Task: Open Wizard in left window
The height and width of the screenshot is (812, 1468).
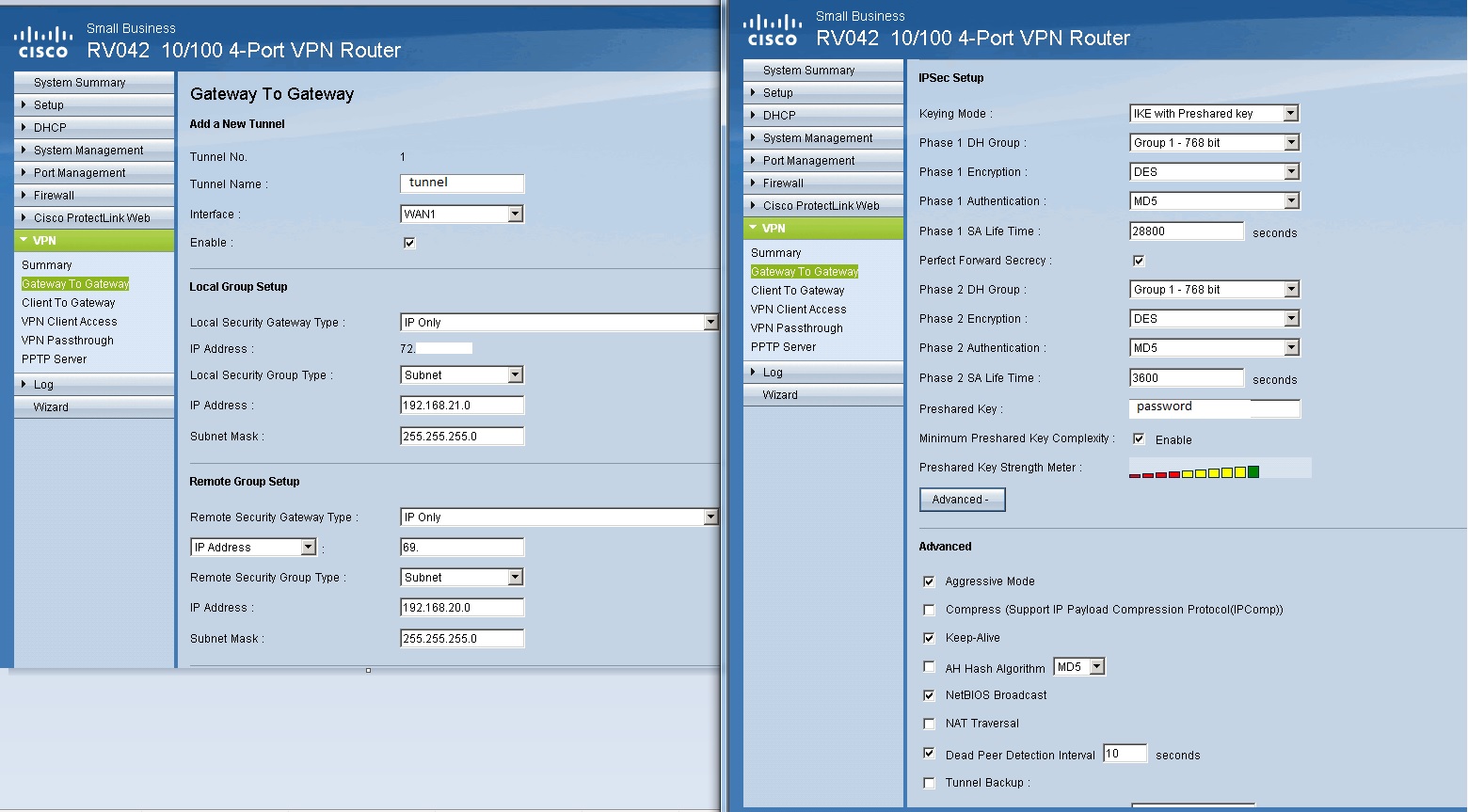Action: (94, 406)
